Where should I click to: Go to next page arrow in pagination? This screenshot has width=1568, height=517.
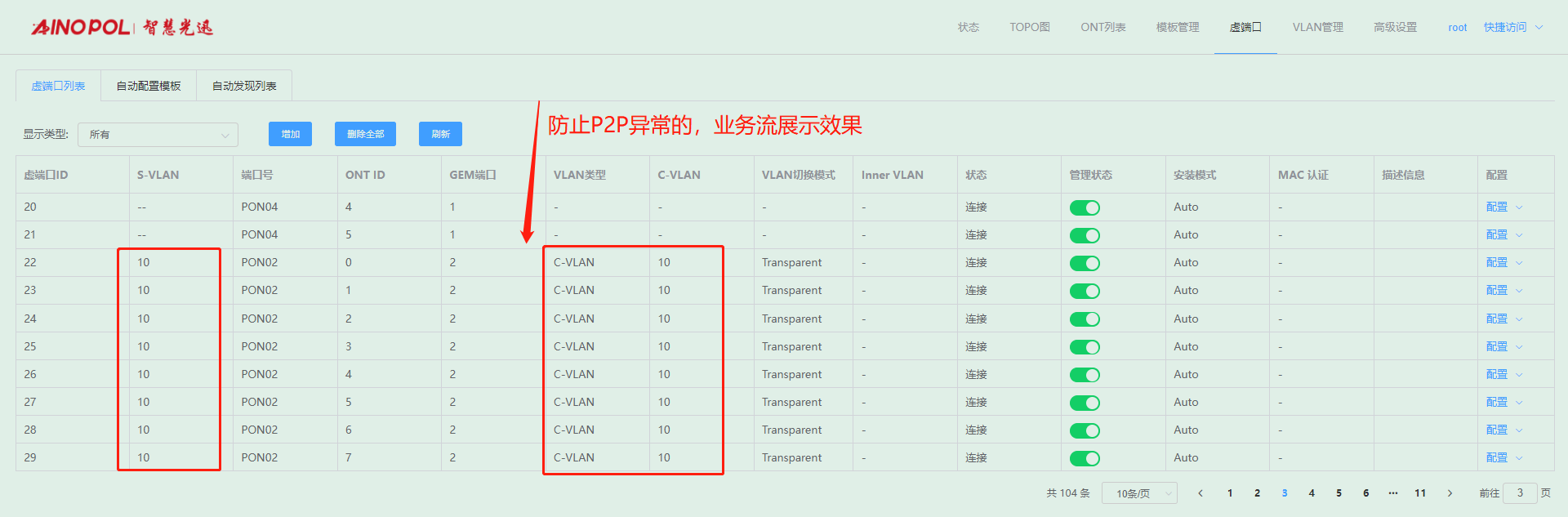click(x=1450, y=493)
